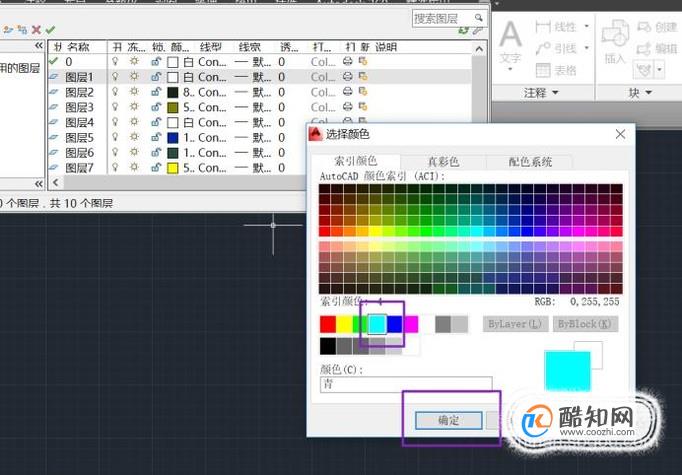Image resolution: width=682 pixels, height=475 pixels.
Task: Click the 编辑 block edit icon
Action: pos(644,48)
